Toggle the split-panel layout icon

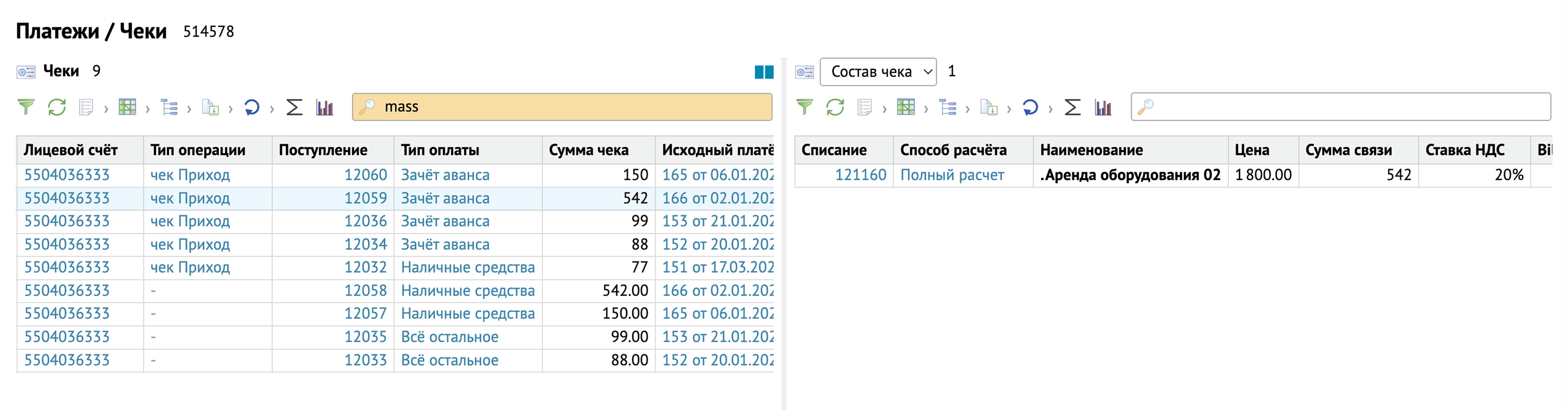(764, 72)
